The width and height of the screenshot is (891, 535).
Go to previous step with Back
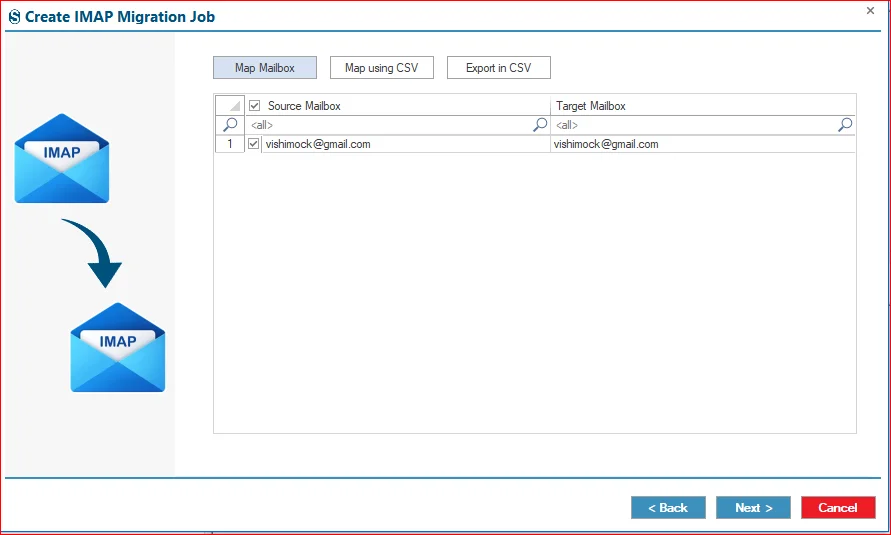(x=668, y=508)
